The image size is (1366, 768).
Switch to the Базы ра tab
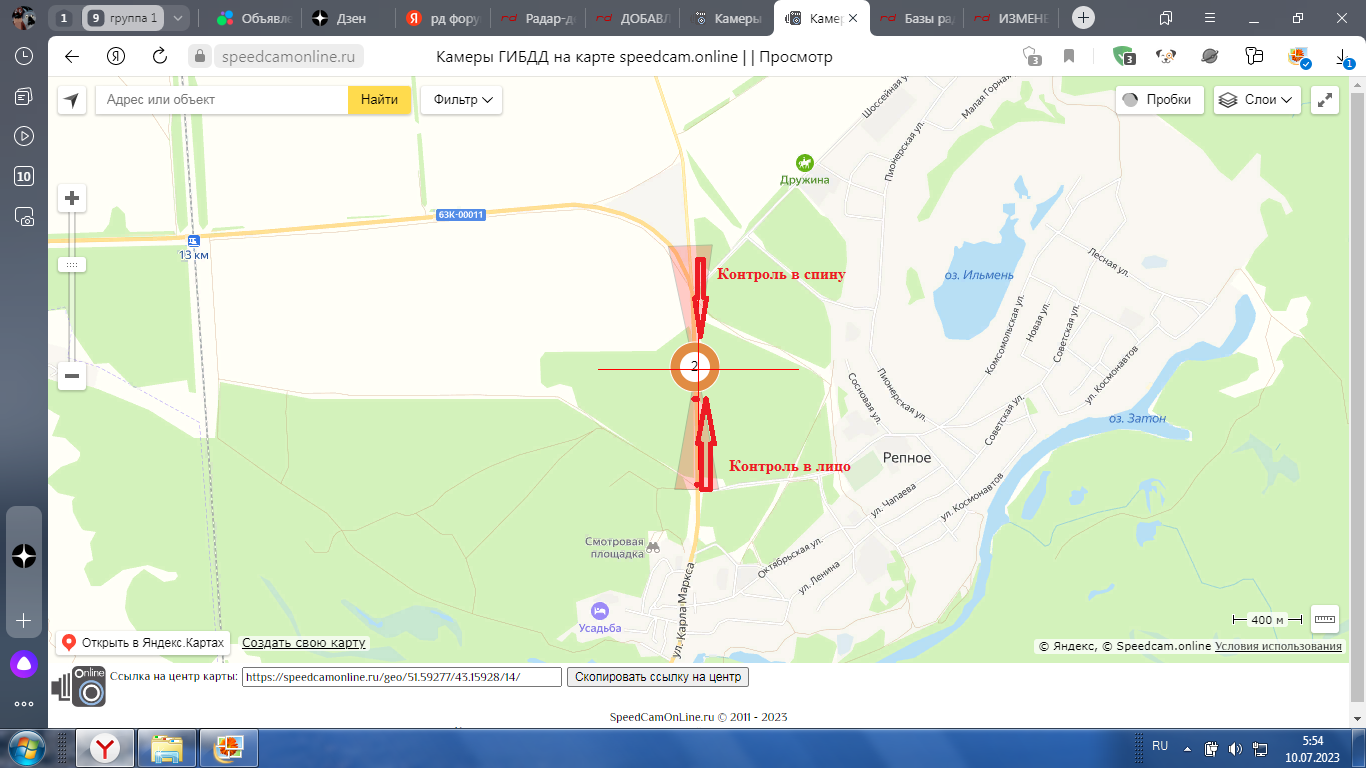[917, 18]
